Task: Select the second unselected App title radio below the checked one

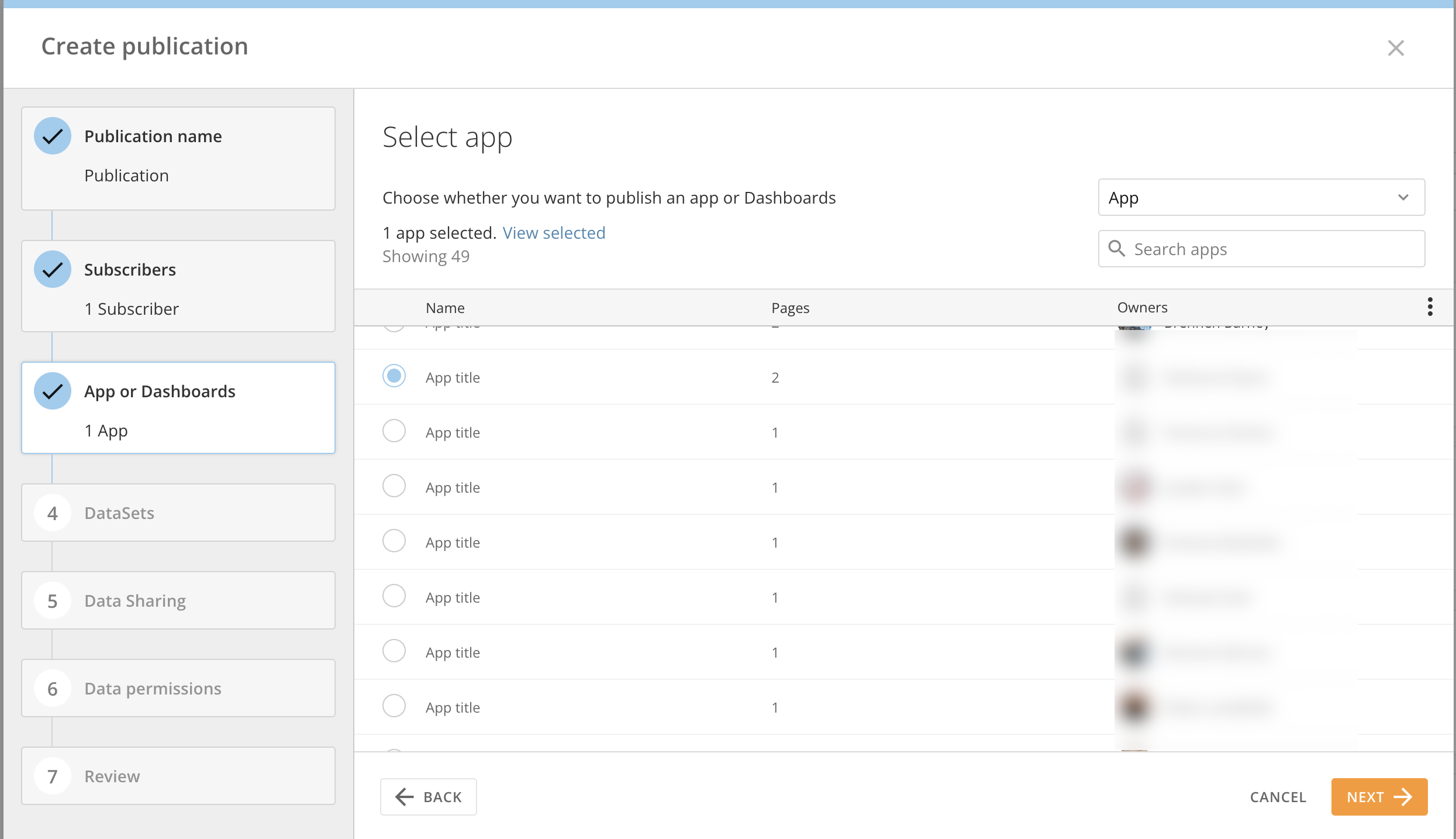Action: pos(394,486)
